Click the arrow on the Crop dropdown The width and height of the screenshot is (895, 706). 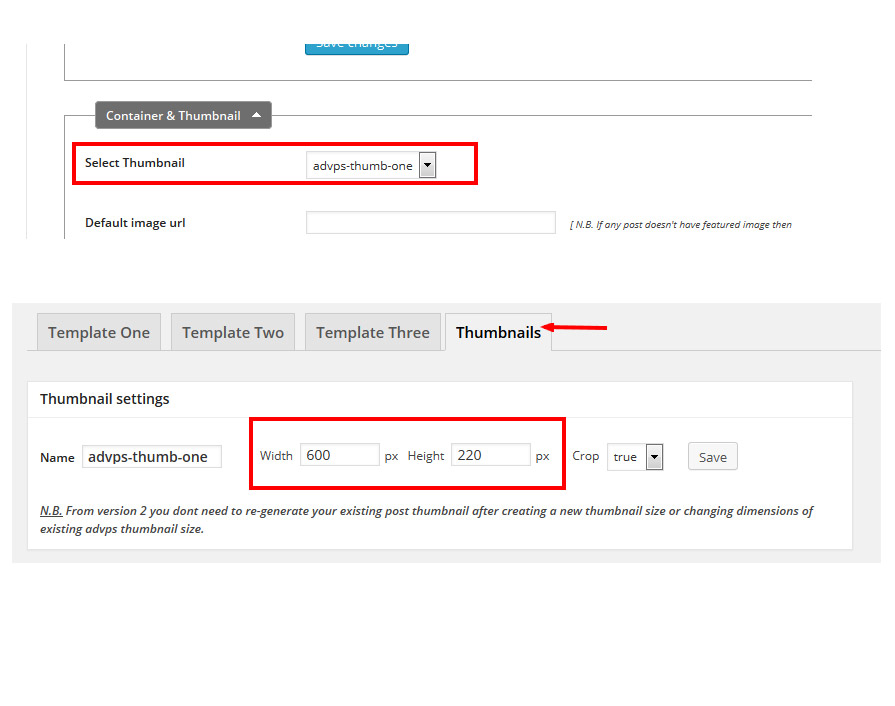tap(654, 457)
